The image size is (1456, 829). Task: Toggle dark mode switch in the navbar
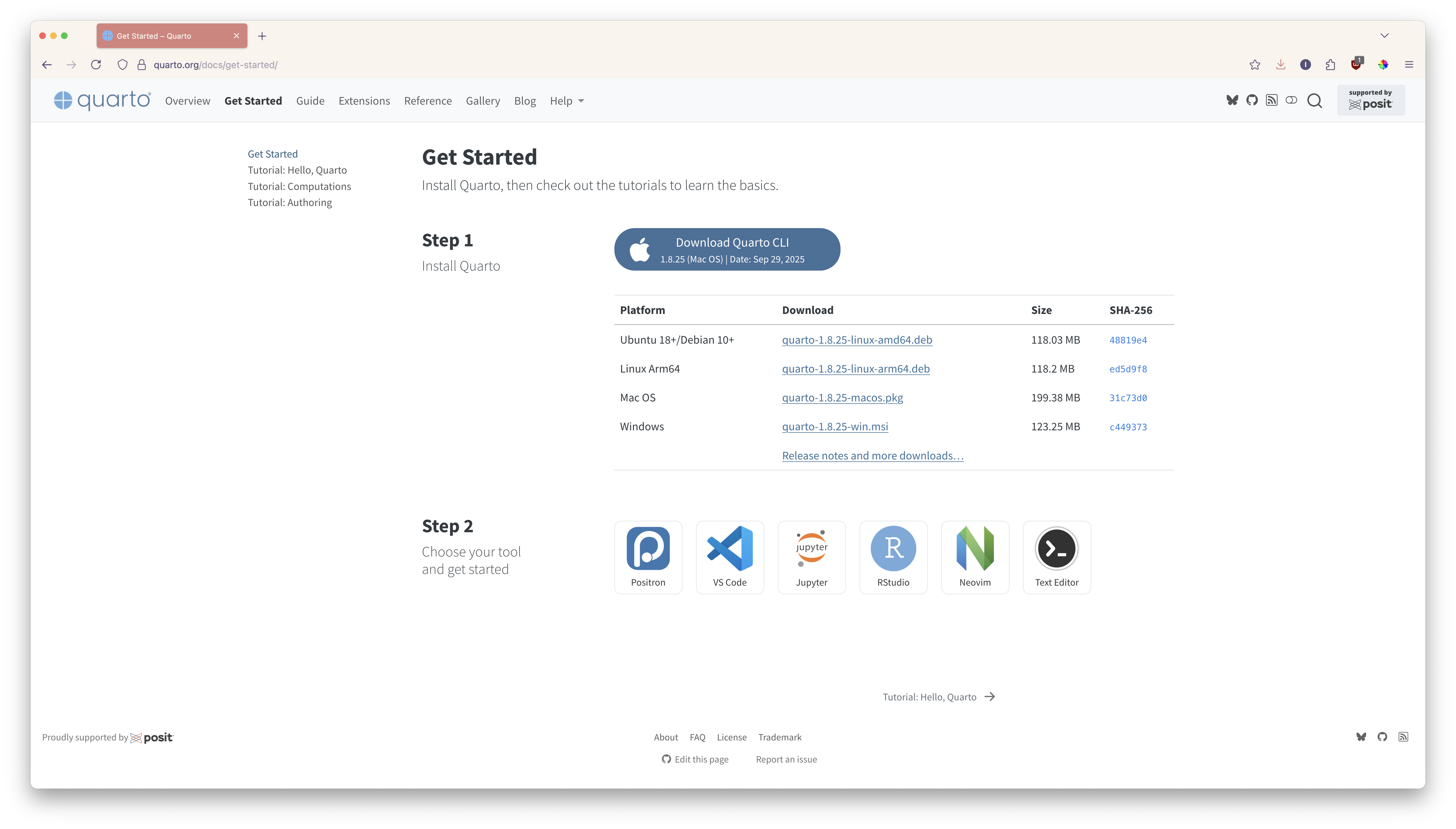point(1291,101)
